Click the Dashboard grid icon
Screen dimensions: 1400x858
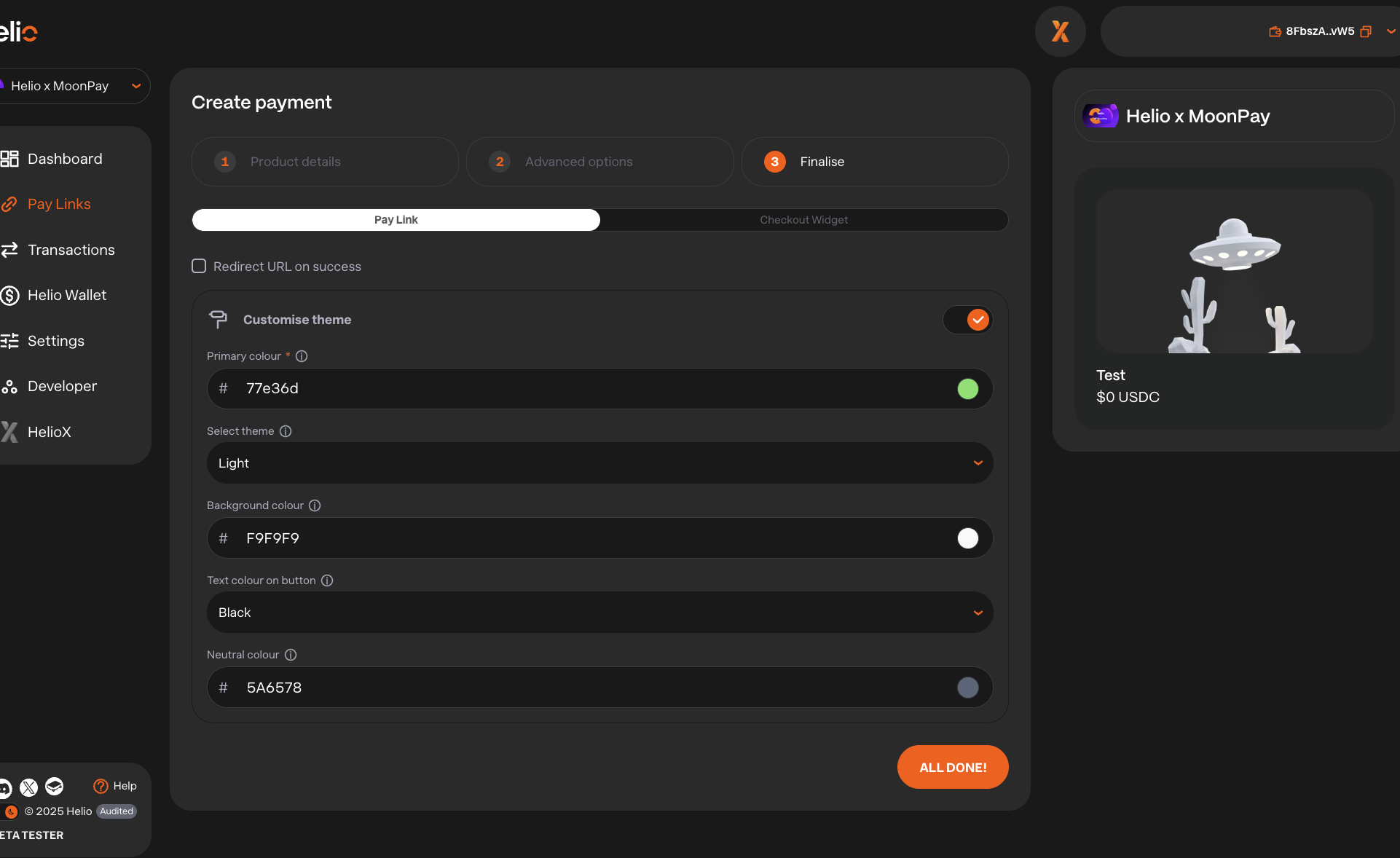click(x=9, y=159)
